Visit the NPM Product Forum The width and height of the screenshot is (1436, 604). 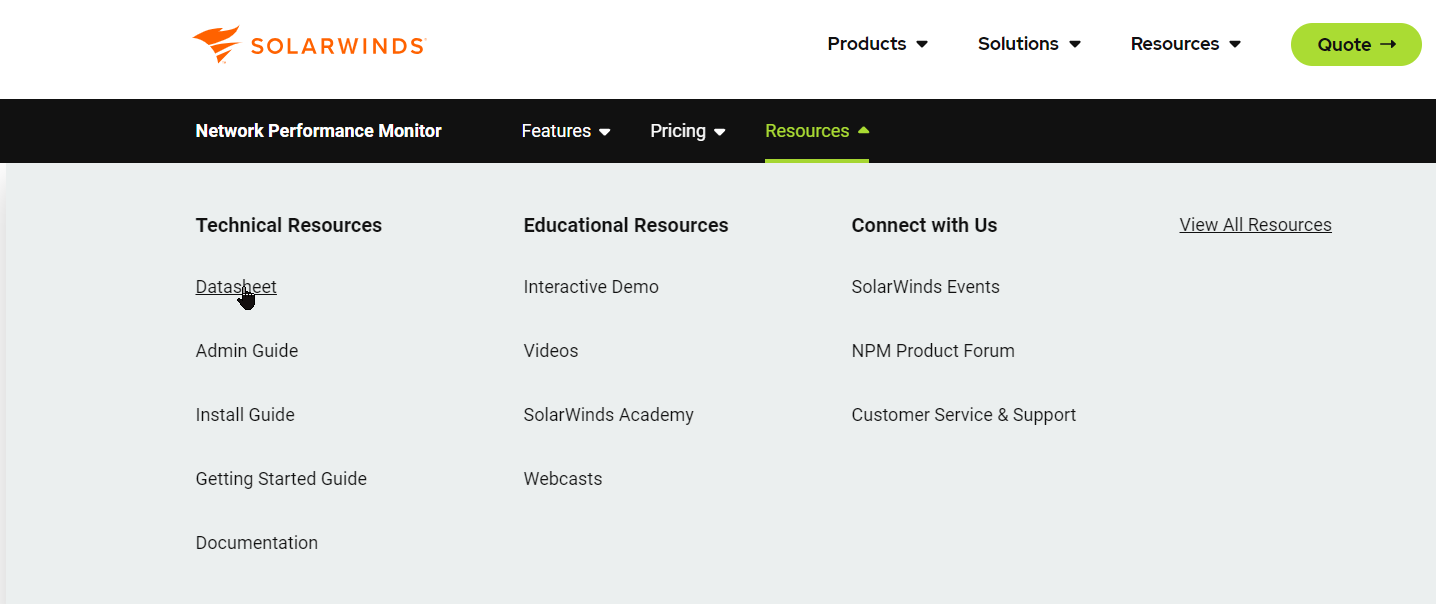pyautogui.click(x=933, y=351)
